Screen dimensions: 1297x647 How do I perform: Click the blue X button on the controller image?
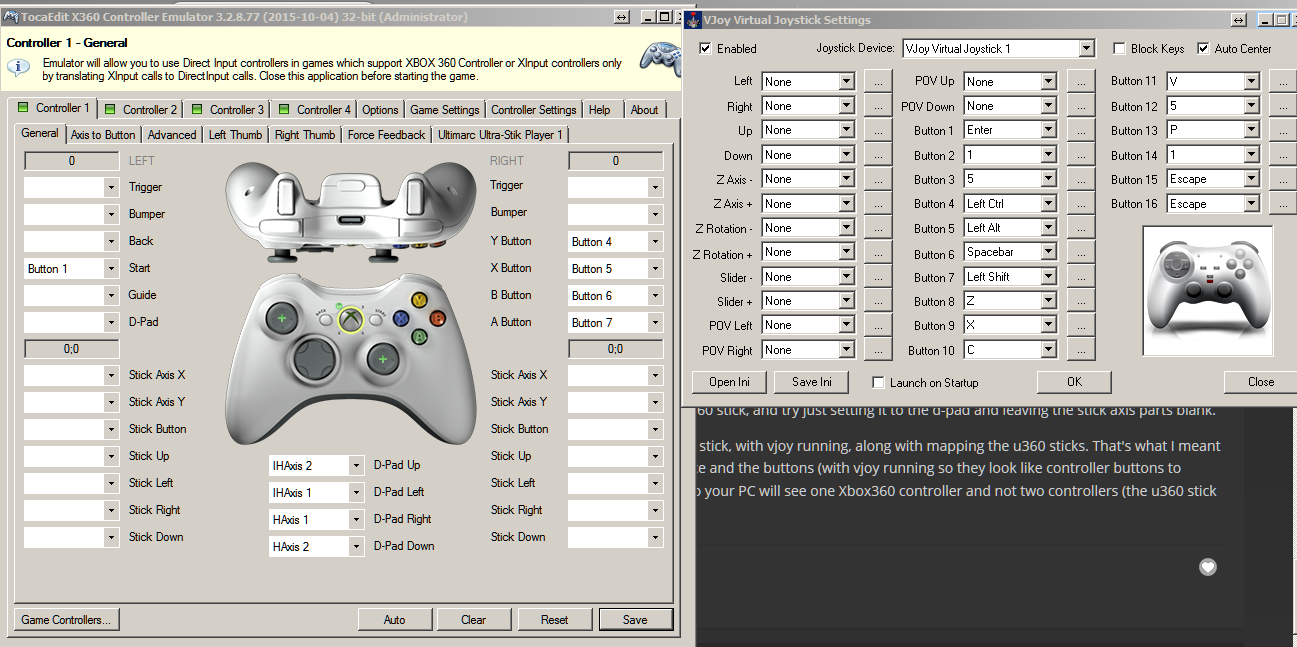401,318
